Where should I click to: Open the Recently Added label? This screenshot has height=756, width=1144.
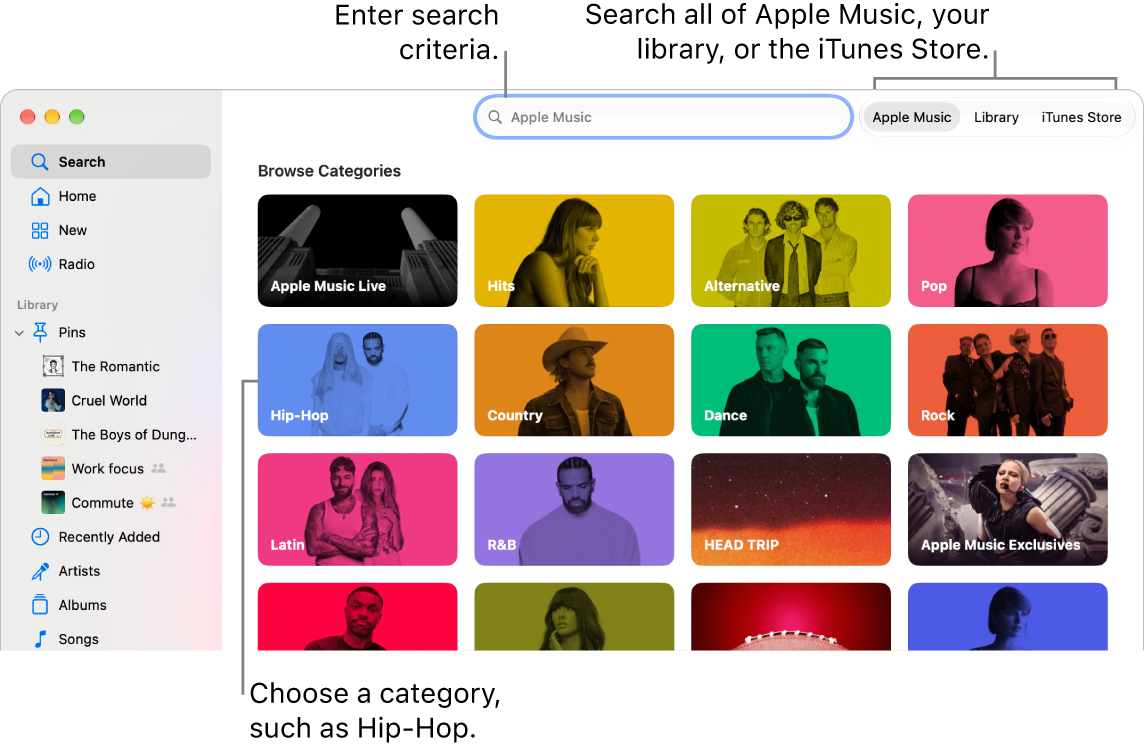(109, 537)
